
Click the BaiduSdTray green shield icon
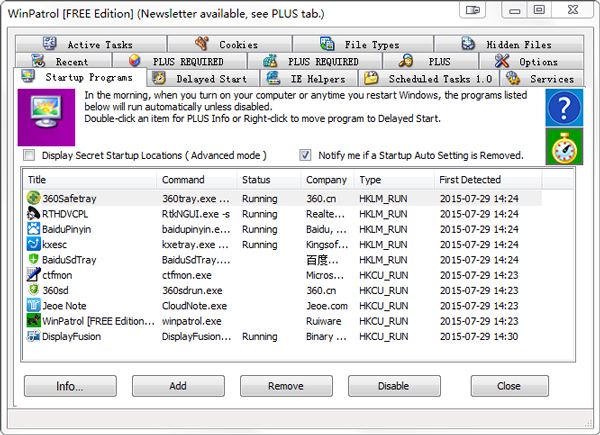click(33, 259)
